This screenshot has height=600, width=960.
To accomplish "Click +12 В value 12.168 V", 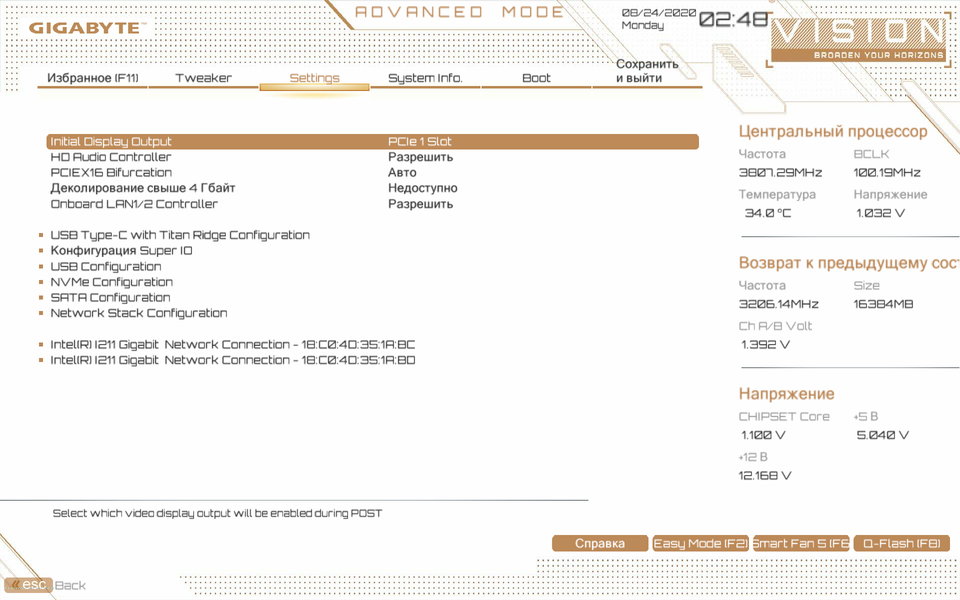I will tap(765, 476).
